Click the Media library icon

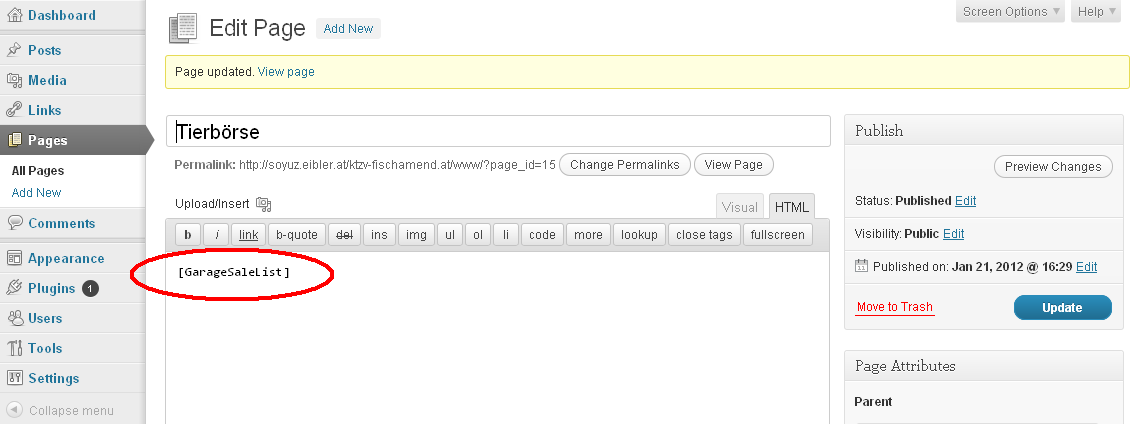click(x=15, y=80)
